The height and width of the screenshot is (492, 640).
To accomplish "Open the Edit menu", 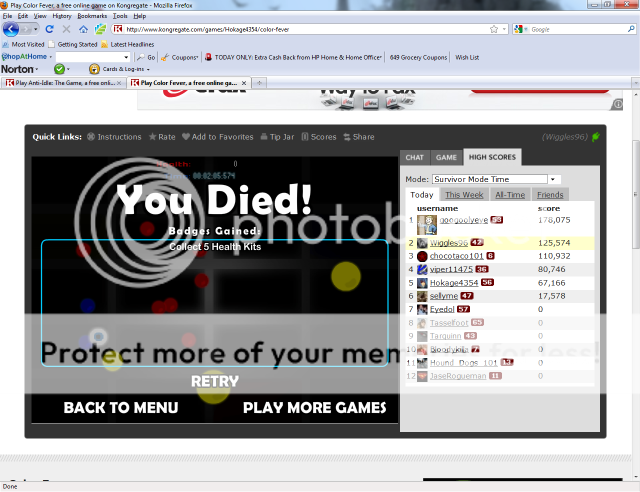I will (x=23, y=16).
